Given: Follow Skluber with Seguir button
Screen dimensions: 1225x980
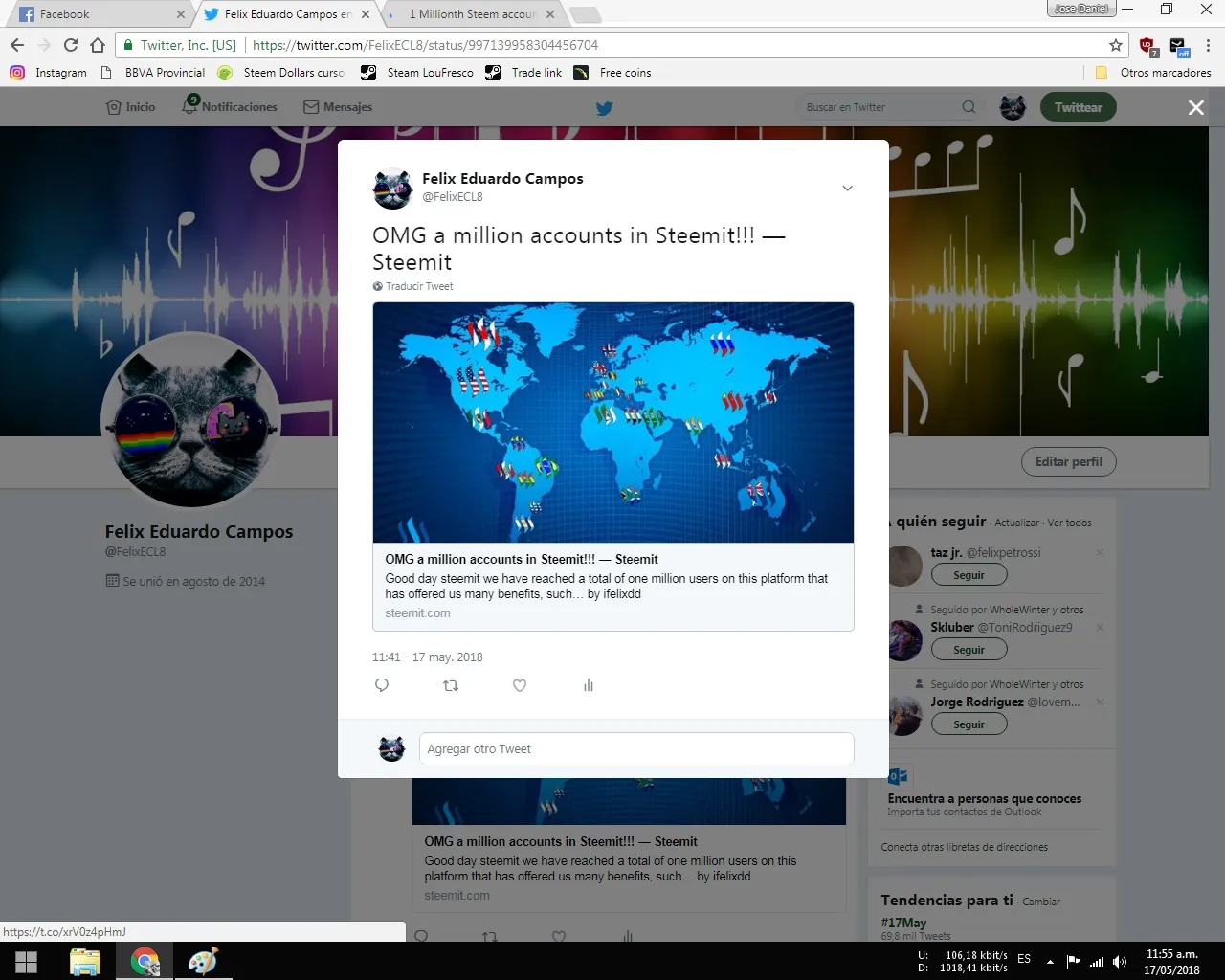Looking at the screenshot, I should [969, 650].
